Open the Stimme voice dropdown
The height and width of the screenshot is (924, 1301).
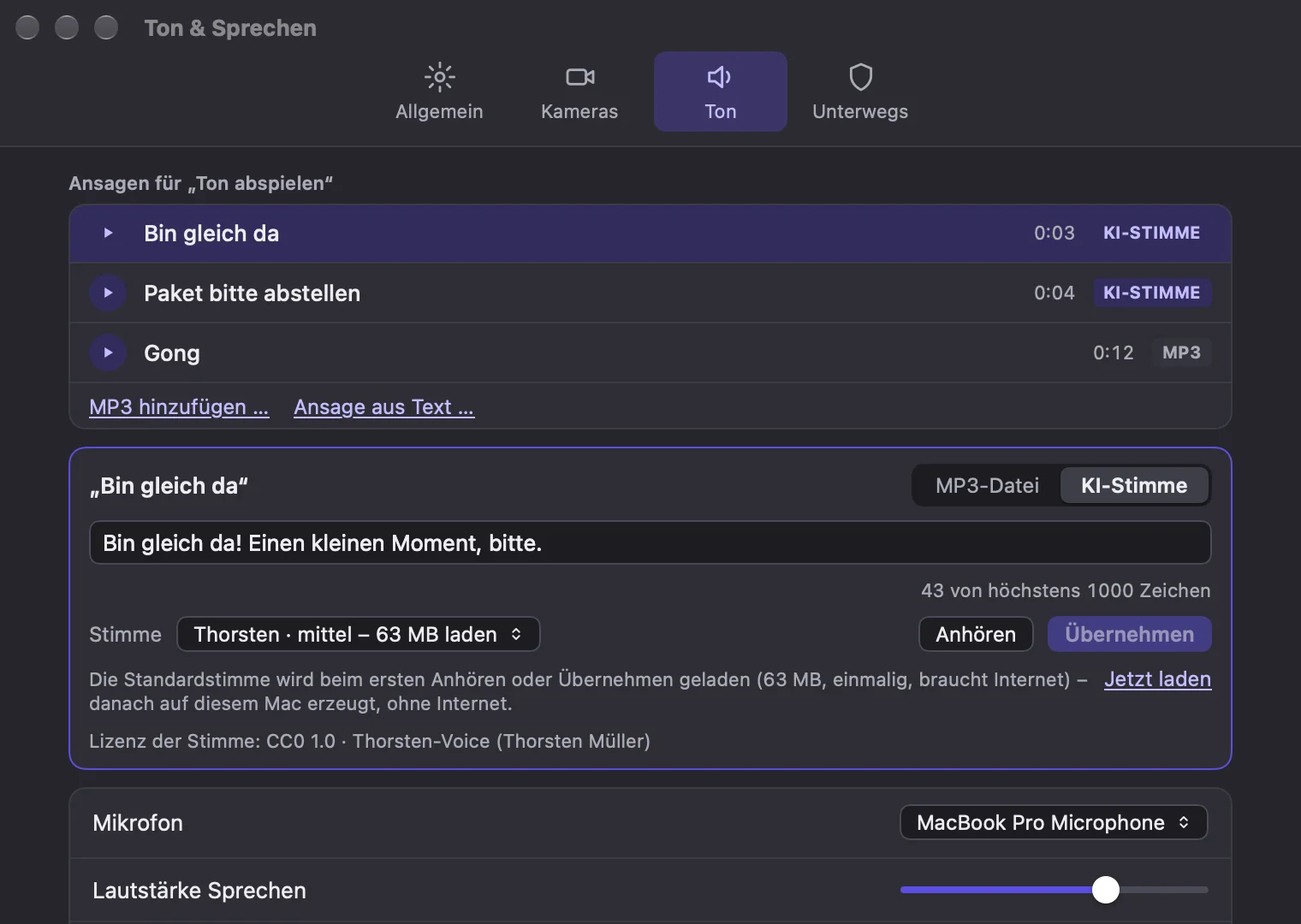358,634
